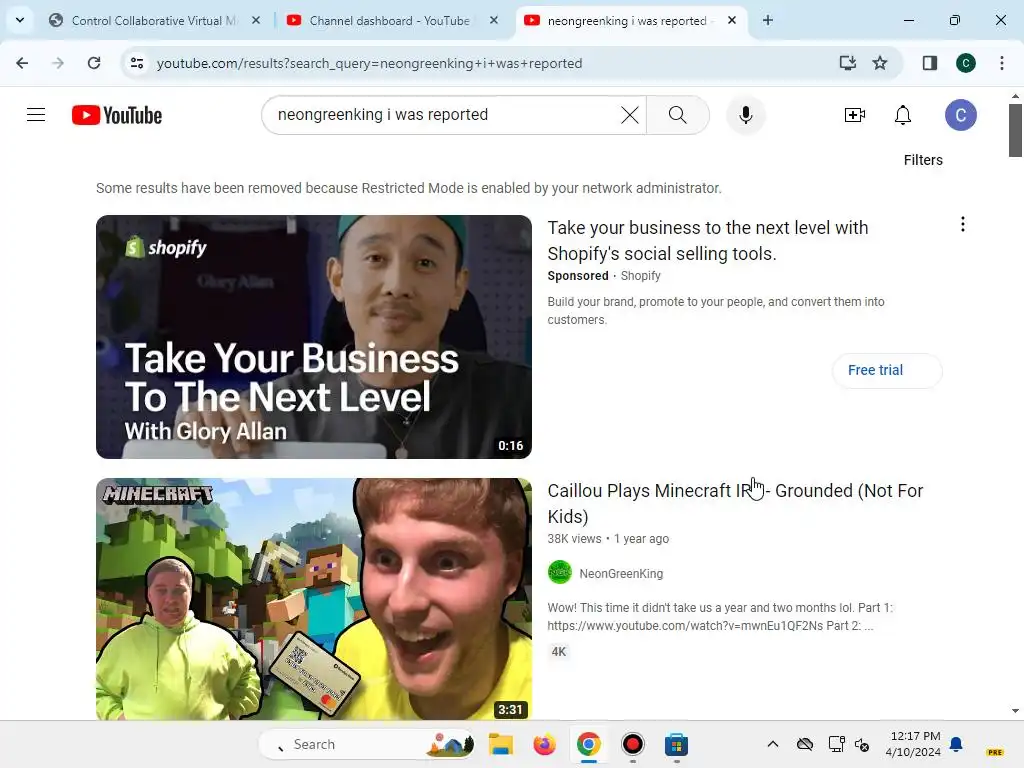Bookmark this page with star icon
The image size is (1024, 768).
click(880, 63)
